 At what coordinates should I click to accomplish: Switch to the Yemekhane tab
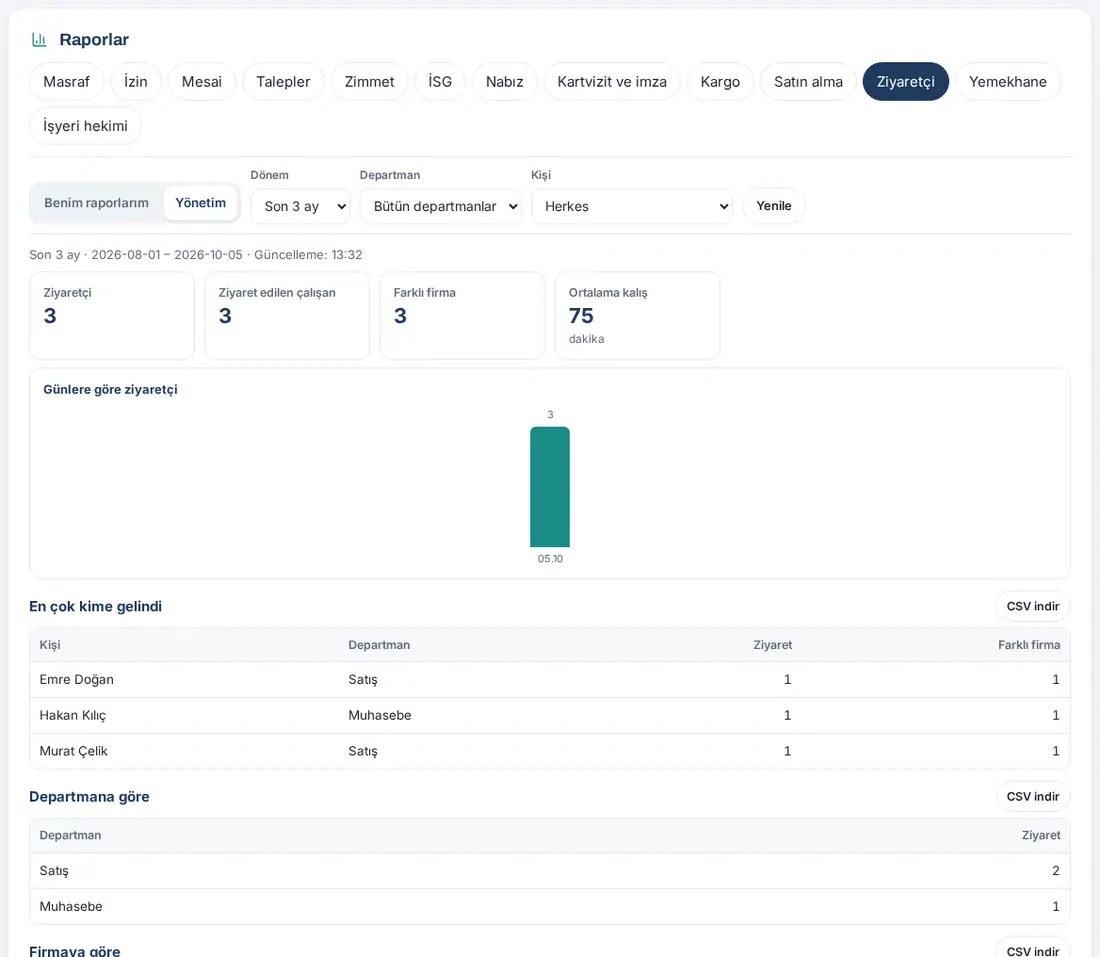click(1008, 81)
